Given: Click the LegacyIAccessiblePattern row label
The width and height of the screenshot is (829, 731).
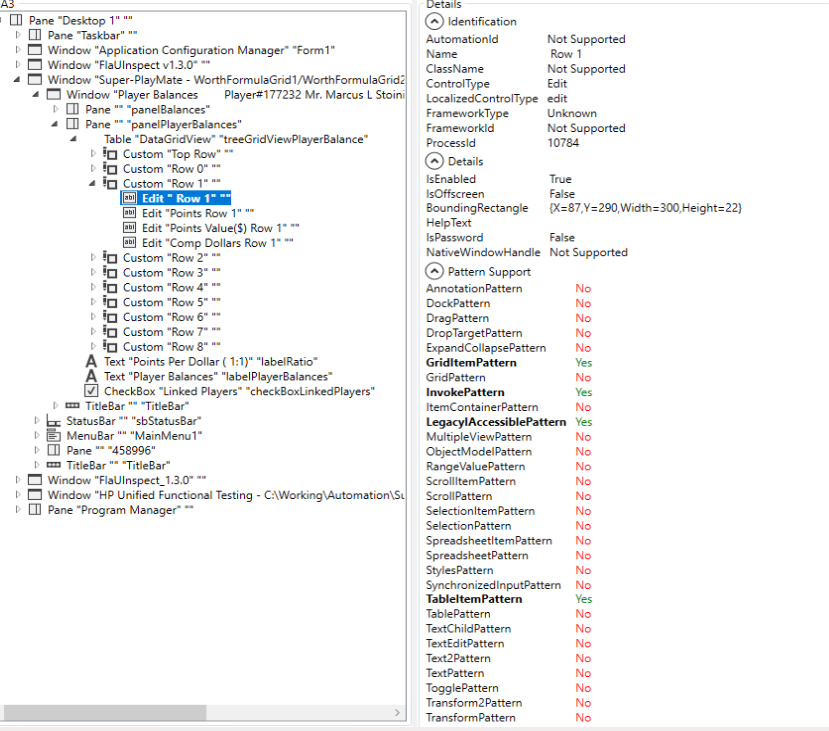Looking at the screenshot, I should [x=496, y=422].
